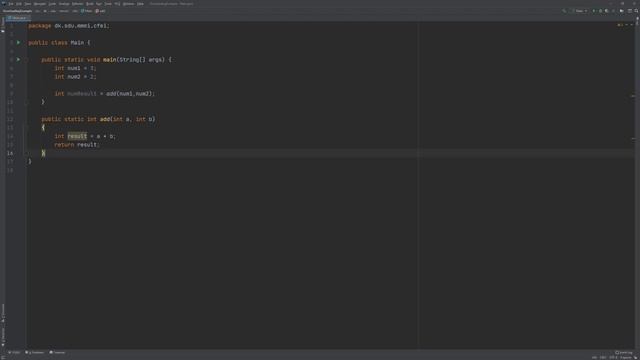Click the add method breadcrumb in navigation bar
Screen dimensions: 640x360
click(101, 11)
